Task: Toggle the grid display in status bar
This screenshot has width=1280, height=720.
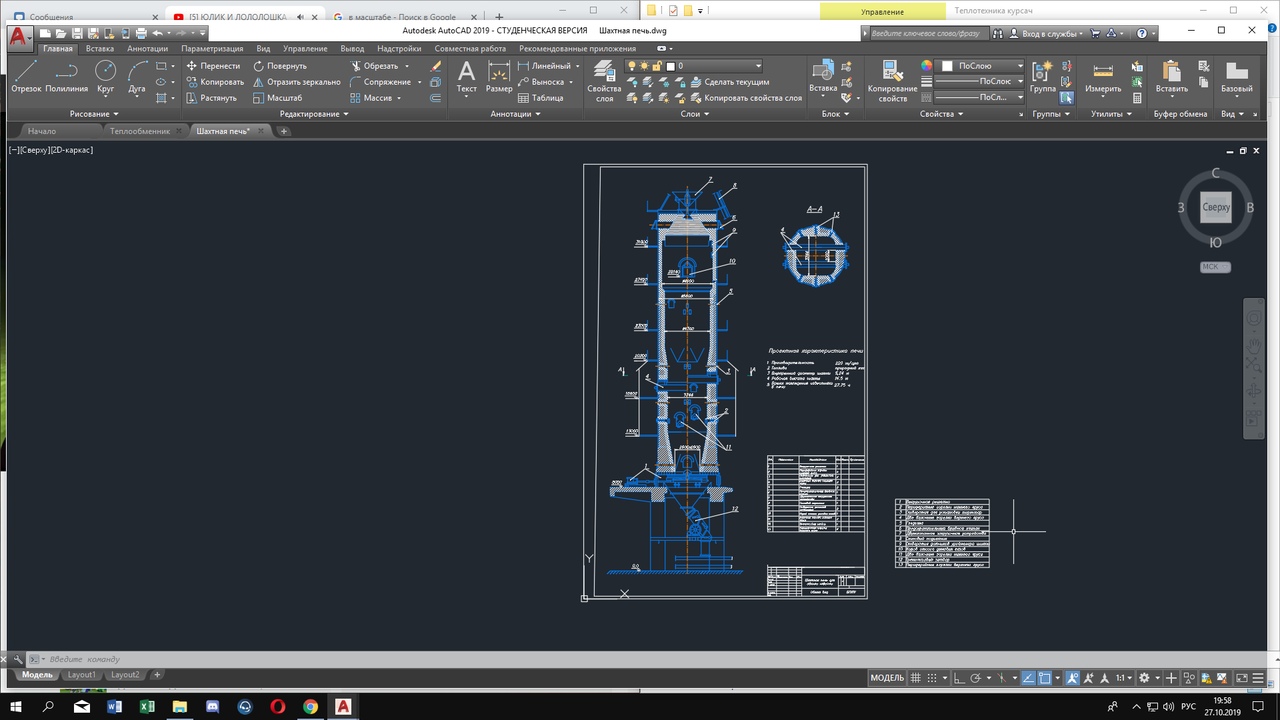Action: click(915, 678)
